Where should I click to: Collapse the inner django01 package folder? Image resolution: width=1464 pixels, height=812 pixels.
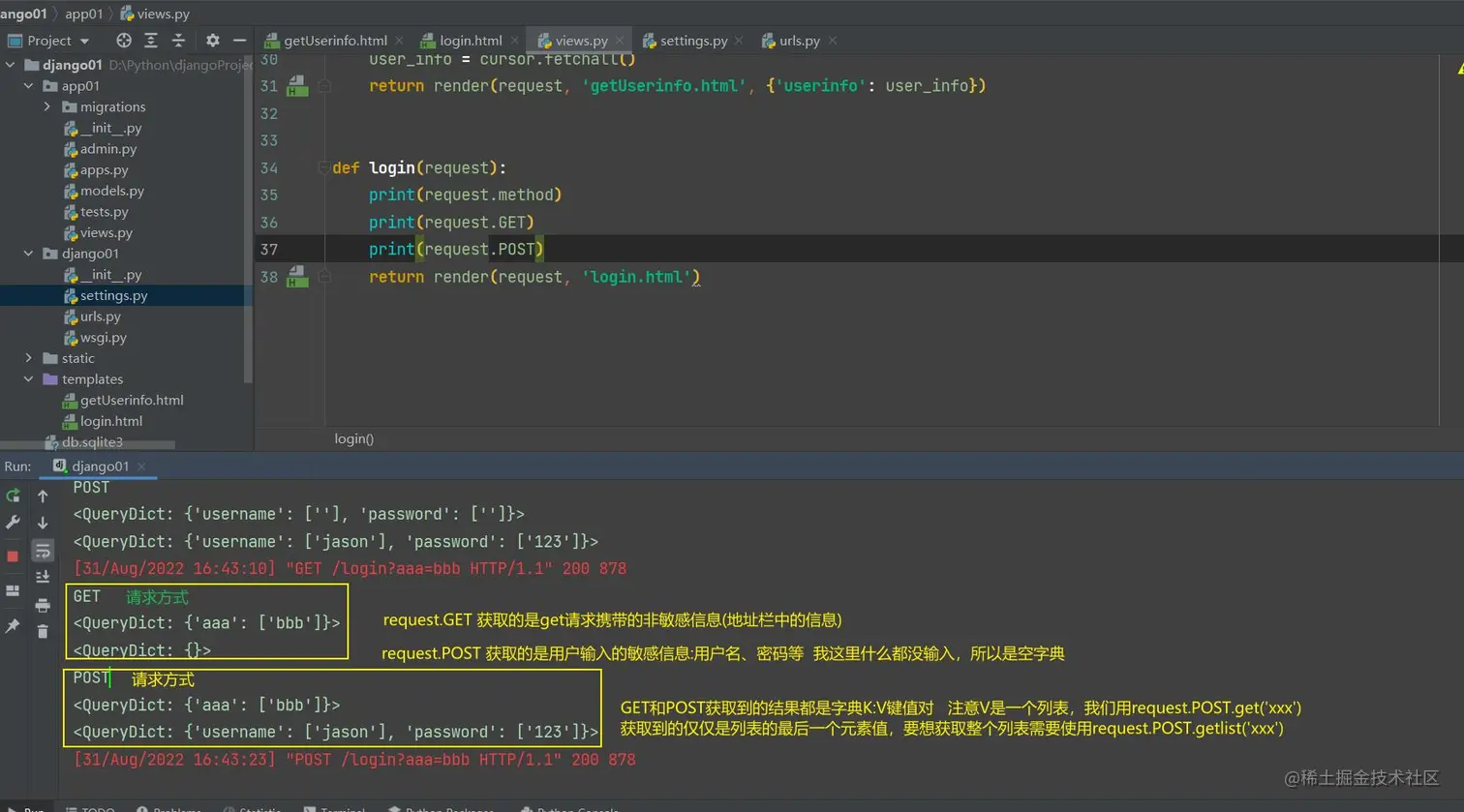pyautogui.click(x=29, y=254)
